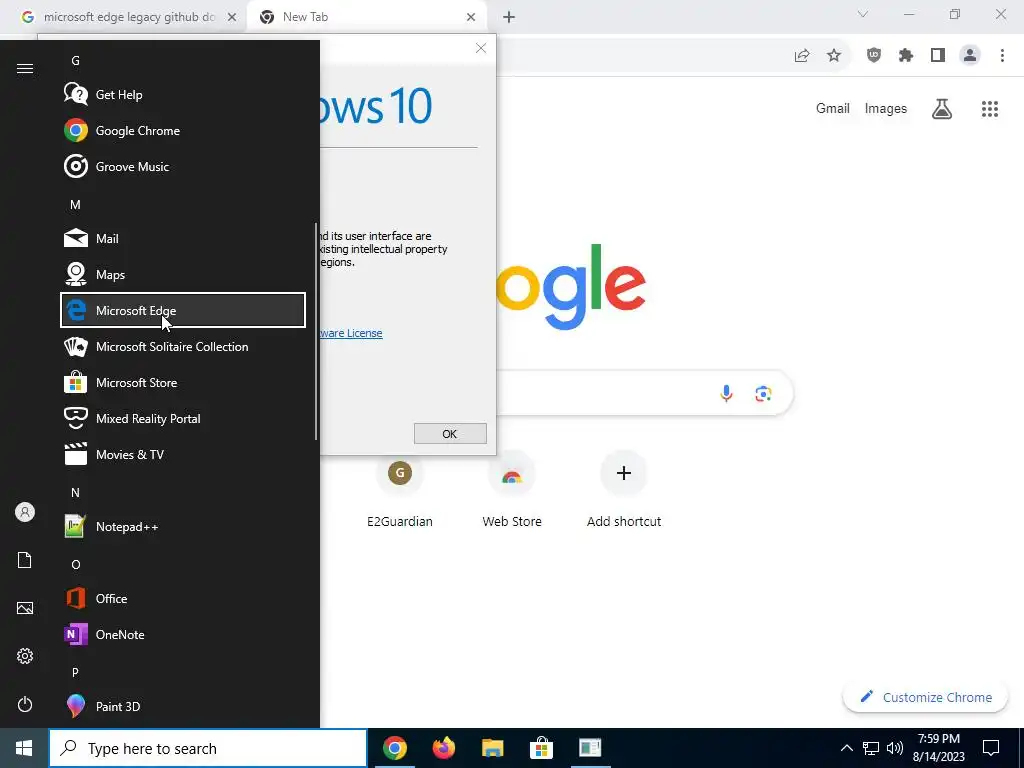
Task: Open the volume control in system tray
Action: coord(895,748)
